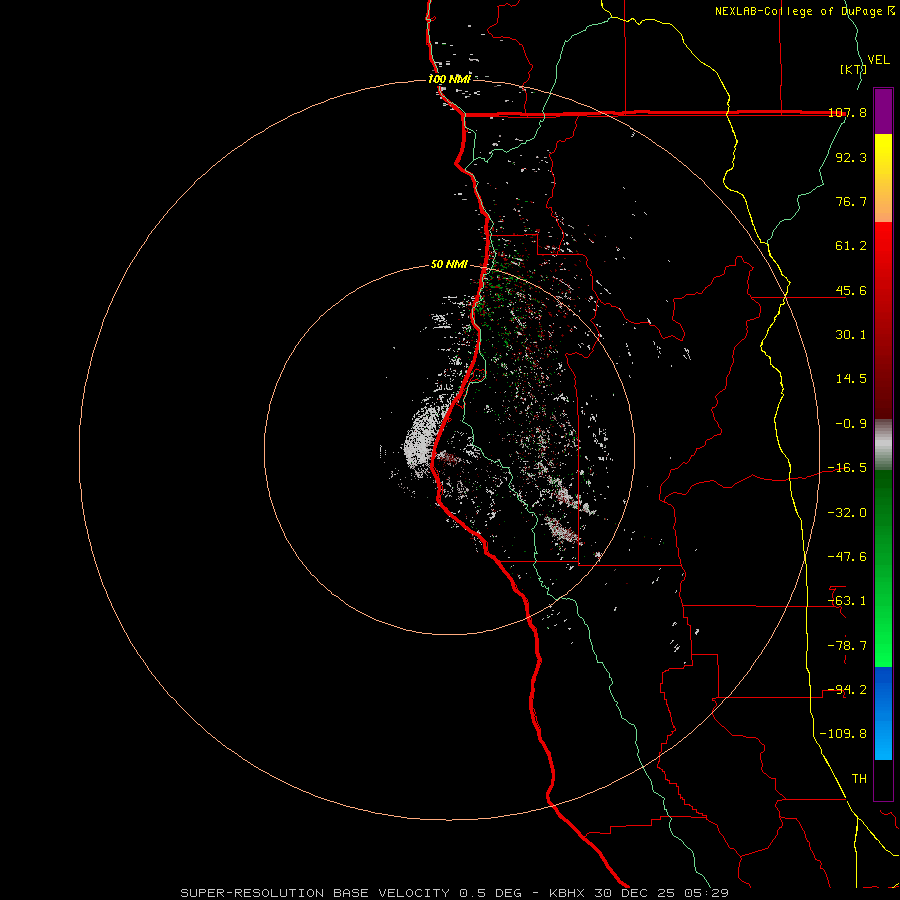Select the -32.0 scale value
This screenshot has width=900, height=900.
click(847, 513)
